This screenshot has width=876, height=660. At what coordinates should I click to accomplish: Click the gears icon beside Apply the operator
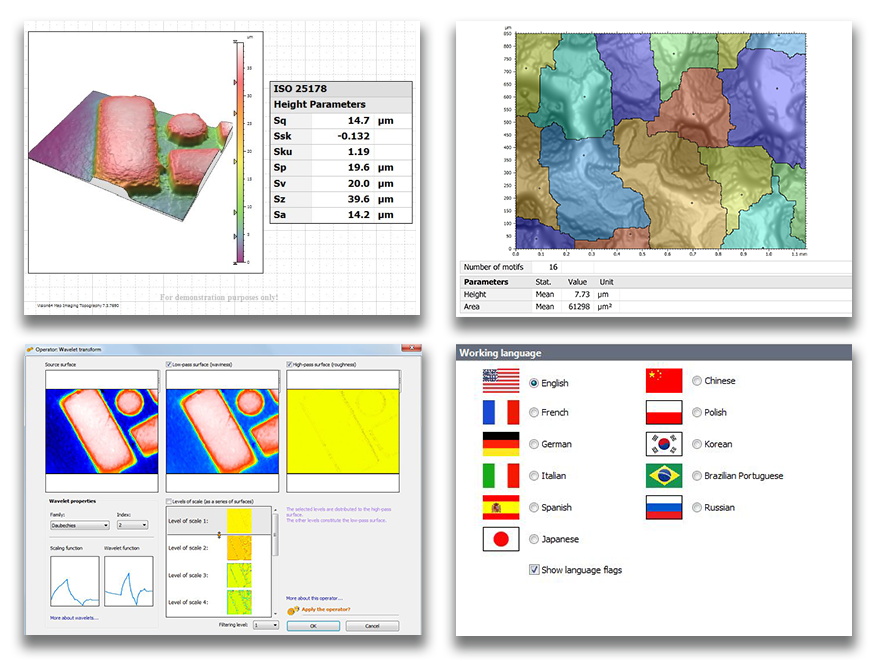tap(292, 610)
